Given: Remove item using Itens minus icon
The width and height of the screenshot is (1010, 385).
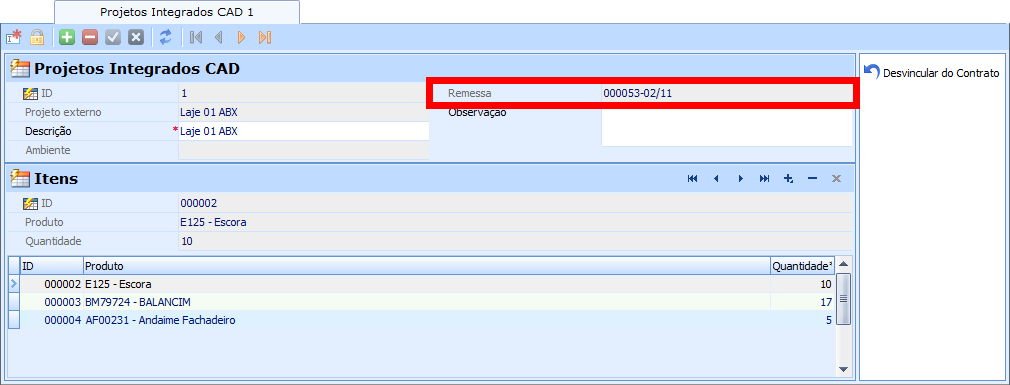Looking at the screenshot, I should [812, 178].
